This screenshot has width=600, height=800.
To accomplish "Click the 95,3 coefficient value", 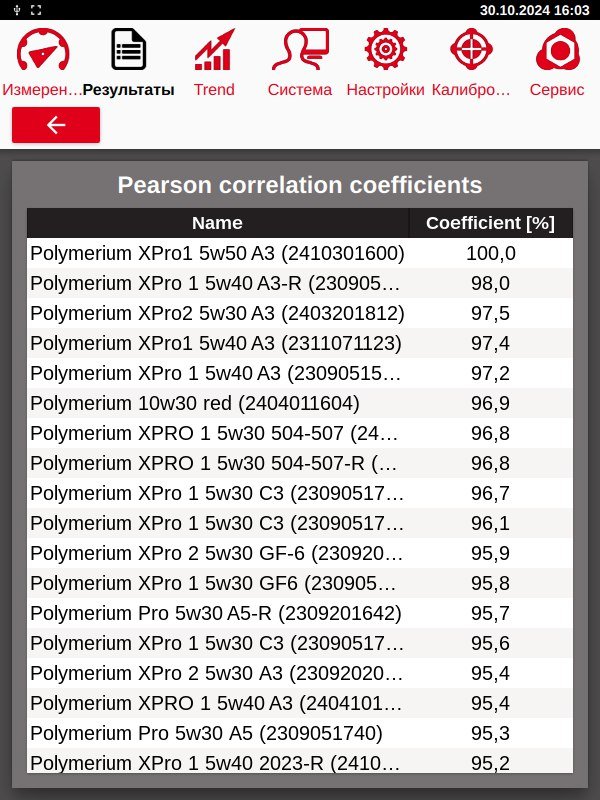I will (491, 733).
